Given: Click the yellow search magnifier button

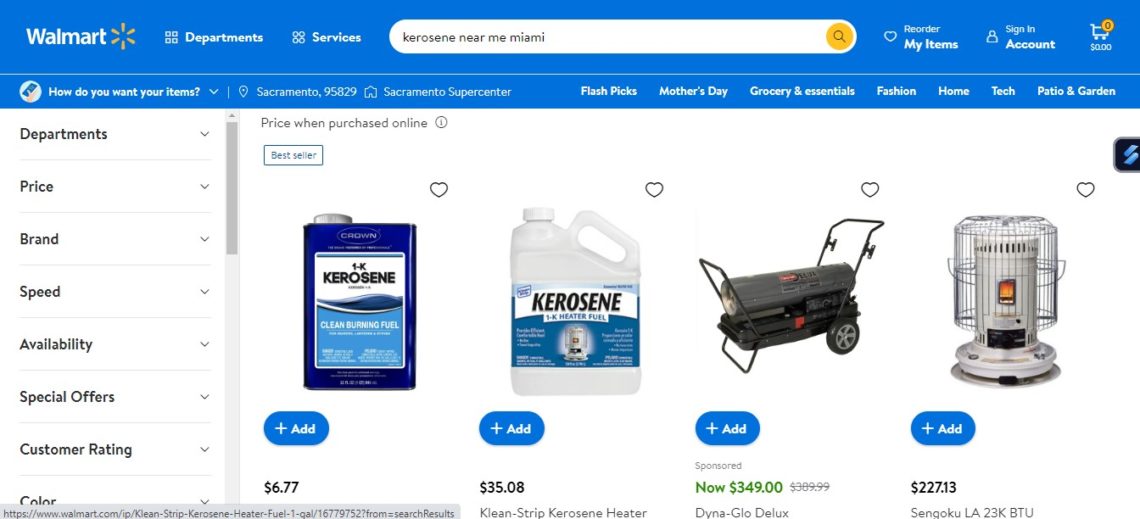Looking at the screenshot, I should click(x=839, y=36).
